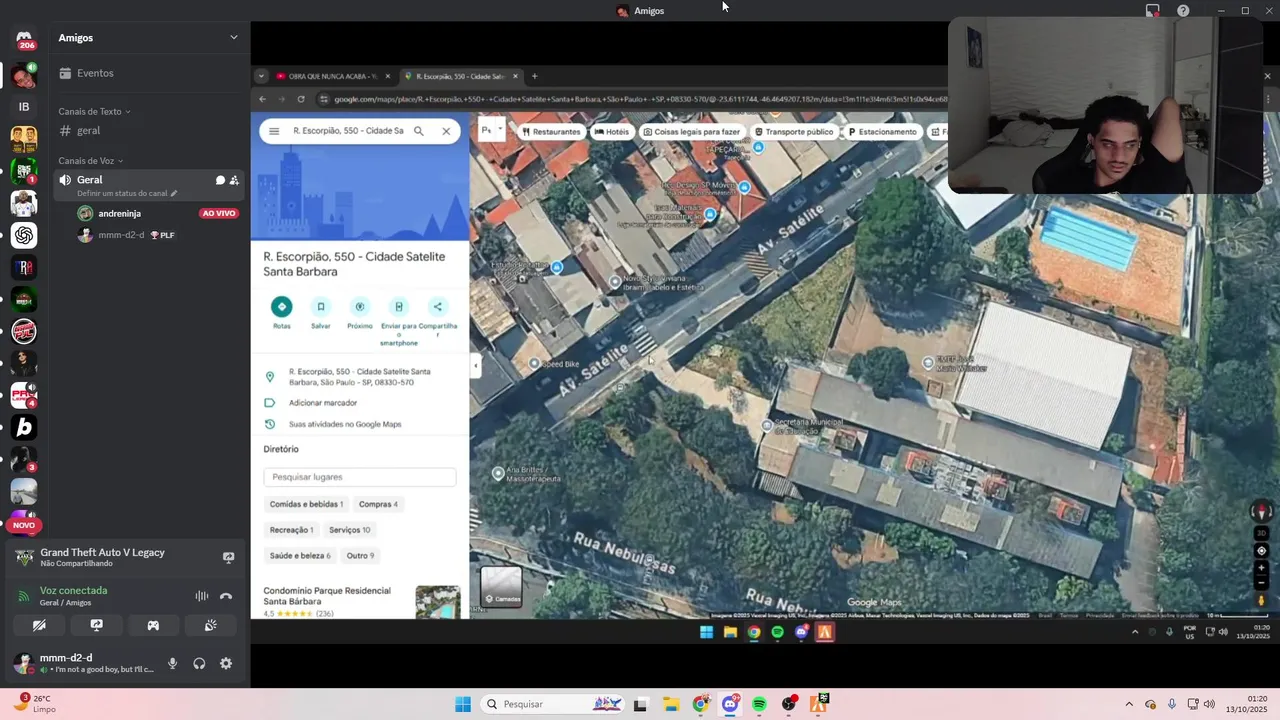Mute the microphone
This screenshot has width=1280, height=720.
[172, 663]
